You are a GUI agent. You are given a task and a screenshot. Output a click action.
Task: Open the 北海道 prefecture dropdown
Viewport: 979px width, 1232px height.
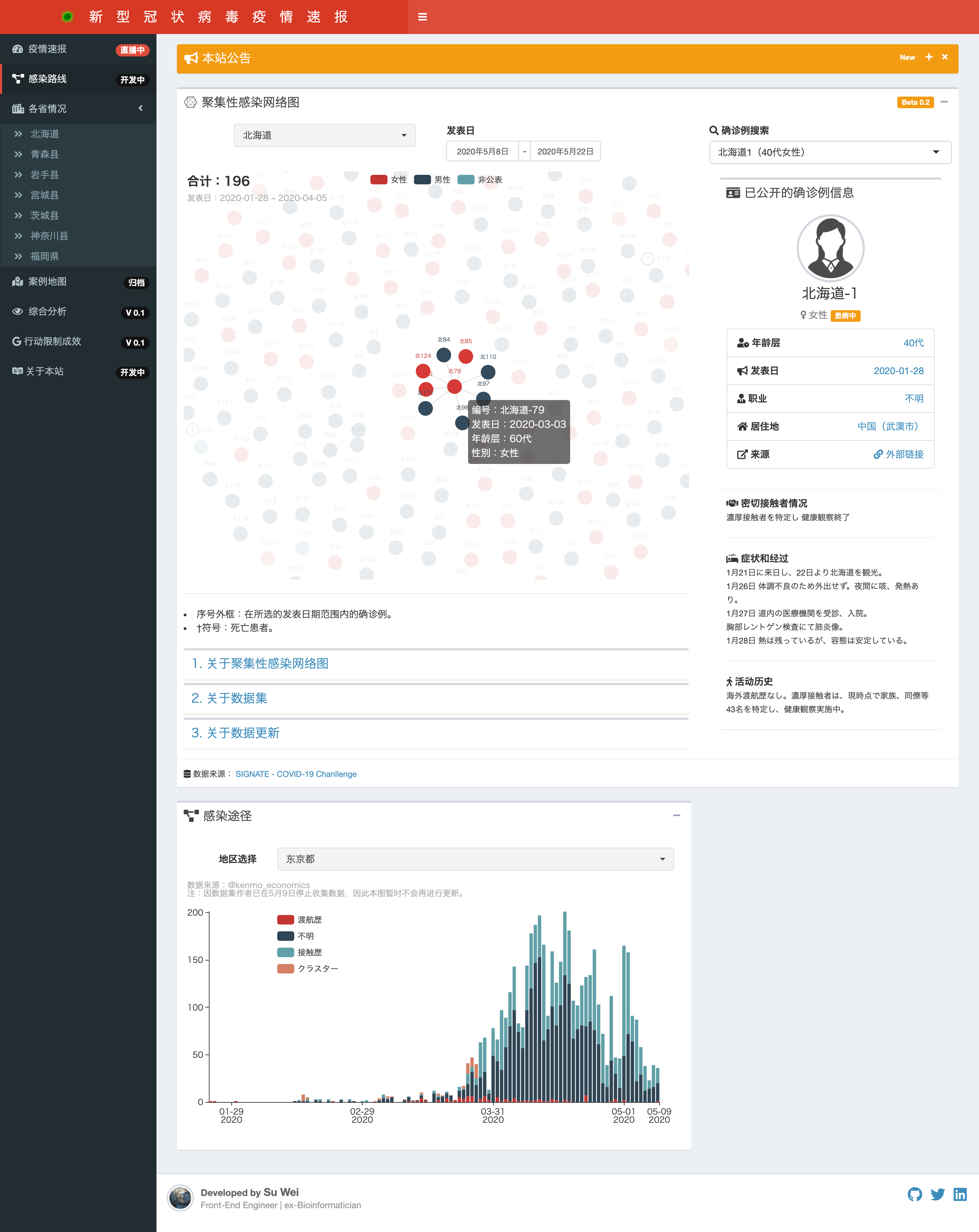(x=324, y=135)
